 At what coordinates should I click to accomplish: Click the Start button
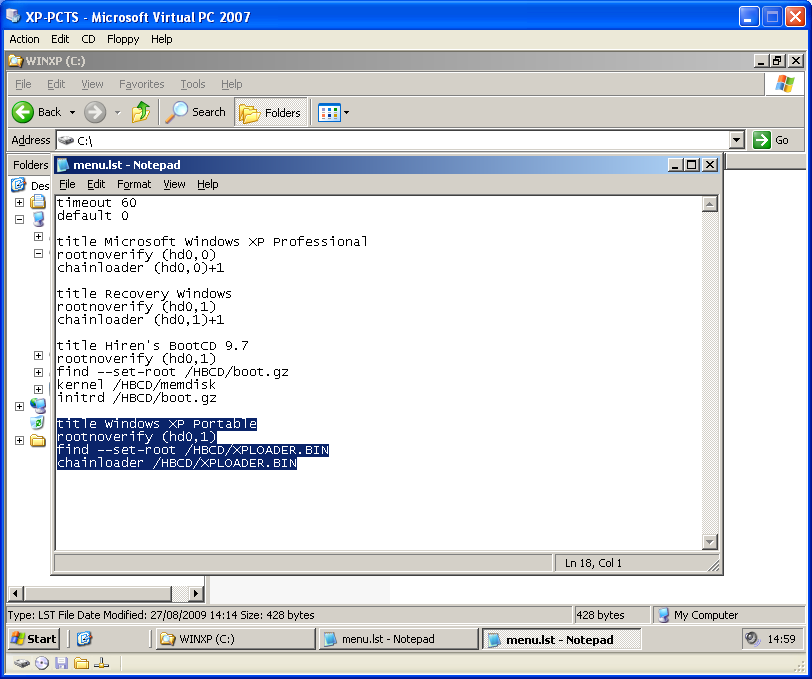click(34, 639)
